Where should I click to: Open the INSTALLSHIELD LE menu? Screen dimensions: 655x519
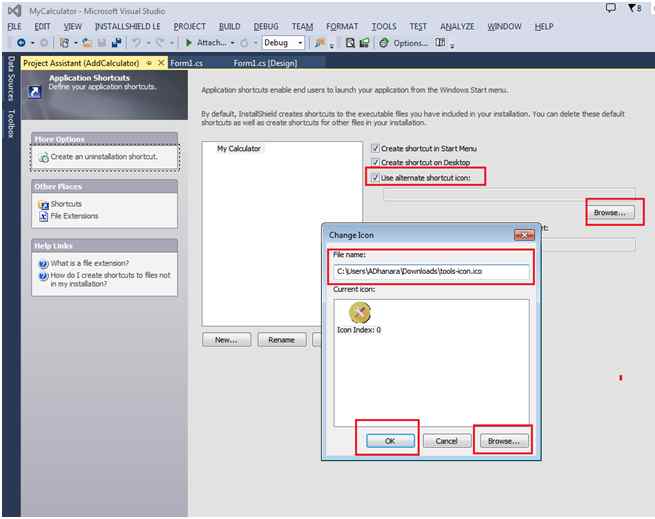(x=127, y=26)
